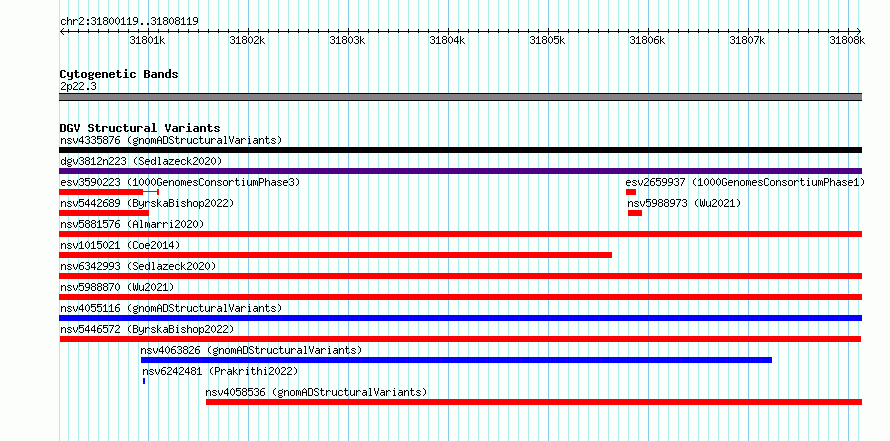This screenshot has width=890, height=441.
Task: Open the esv3590223 1000Genomes Phase3 label
Action: click(x=180, y=182)
